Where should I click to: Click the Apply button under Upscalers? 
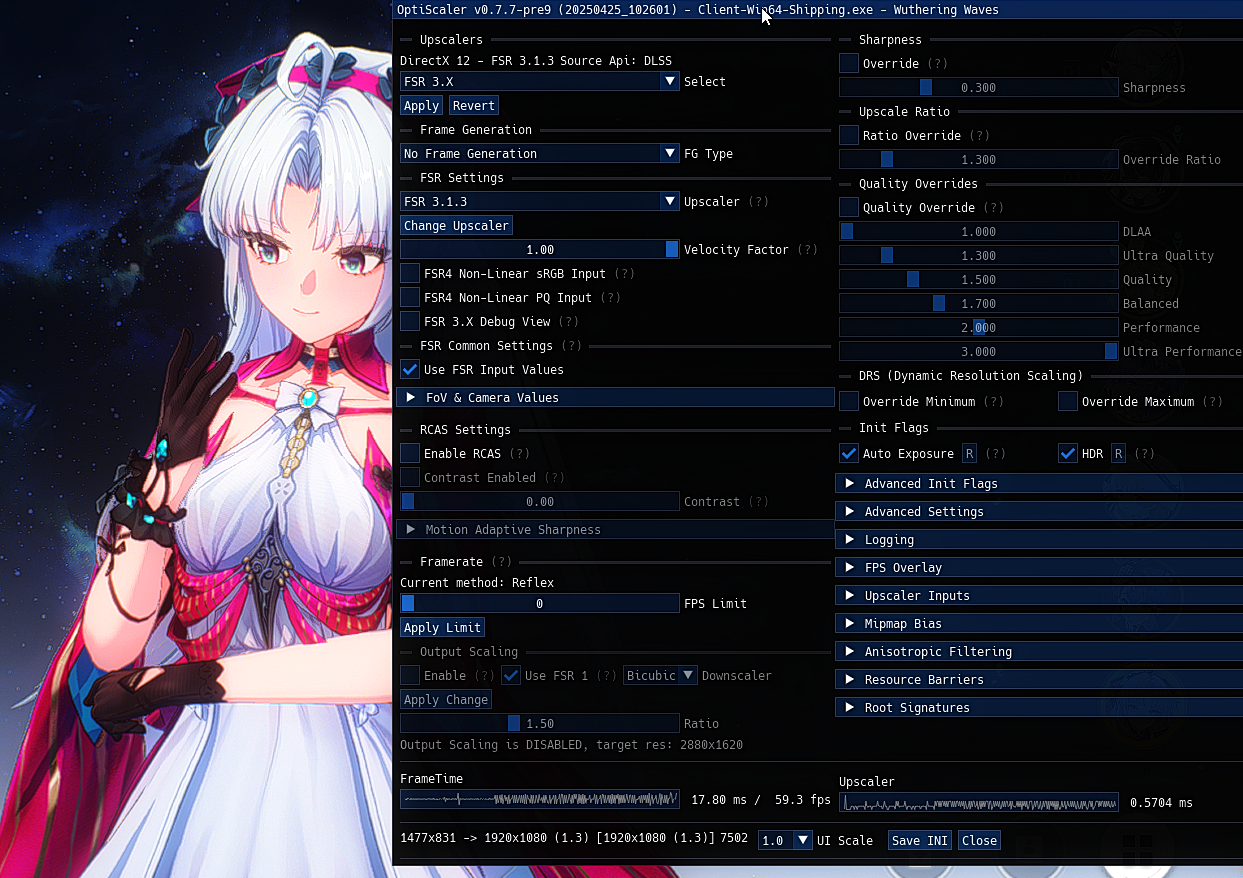(421, 105)
